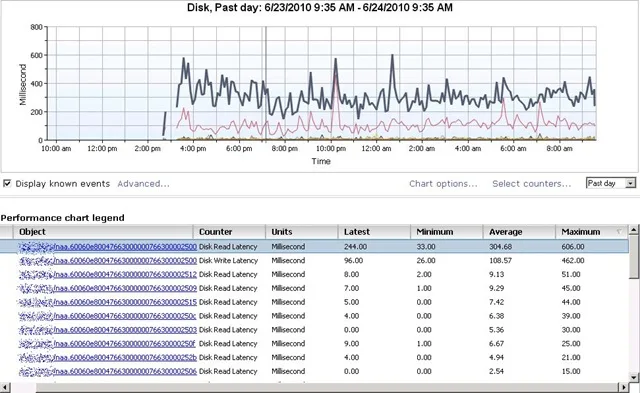The width and height of the screenshot is (640, 393).
Task: Click the 21.00 maximum value
Action: click(571, 357)
